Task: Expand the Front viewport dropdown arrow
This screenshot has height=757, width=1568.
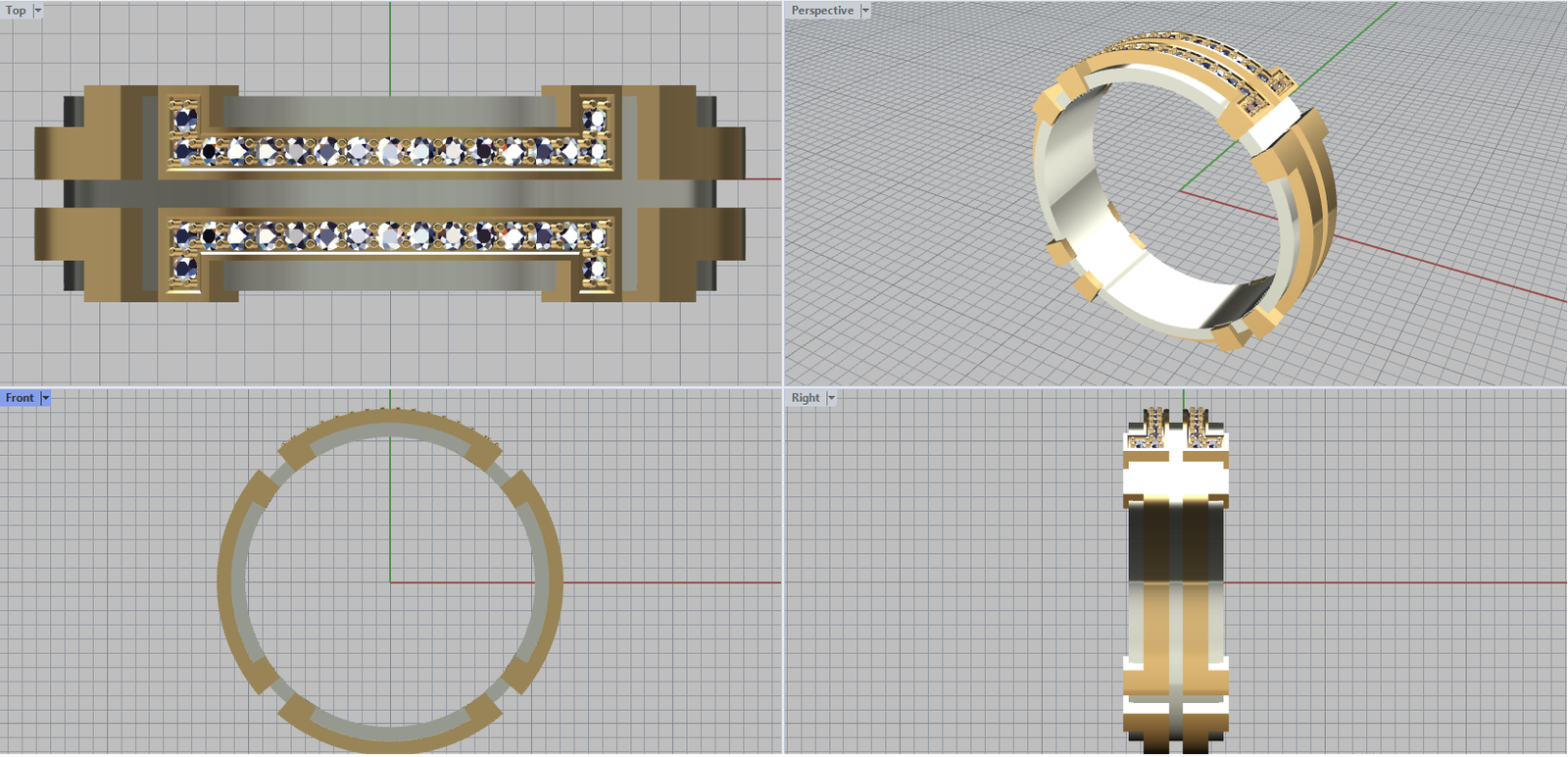Action: coord(45,398)
